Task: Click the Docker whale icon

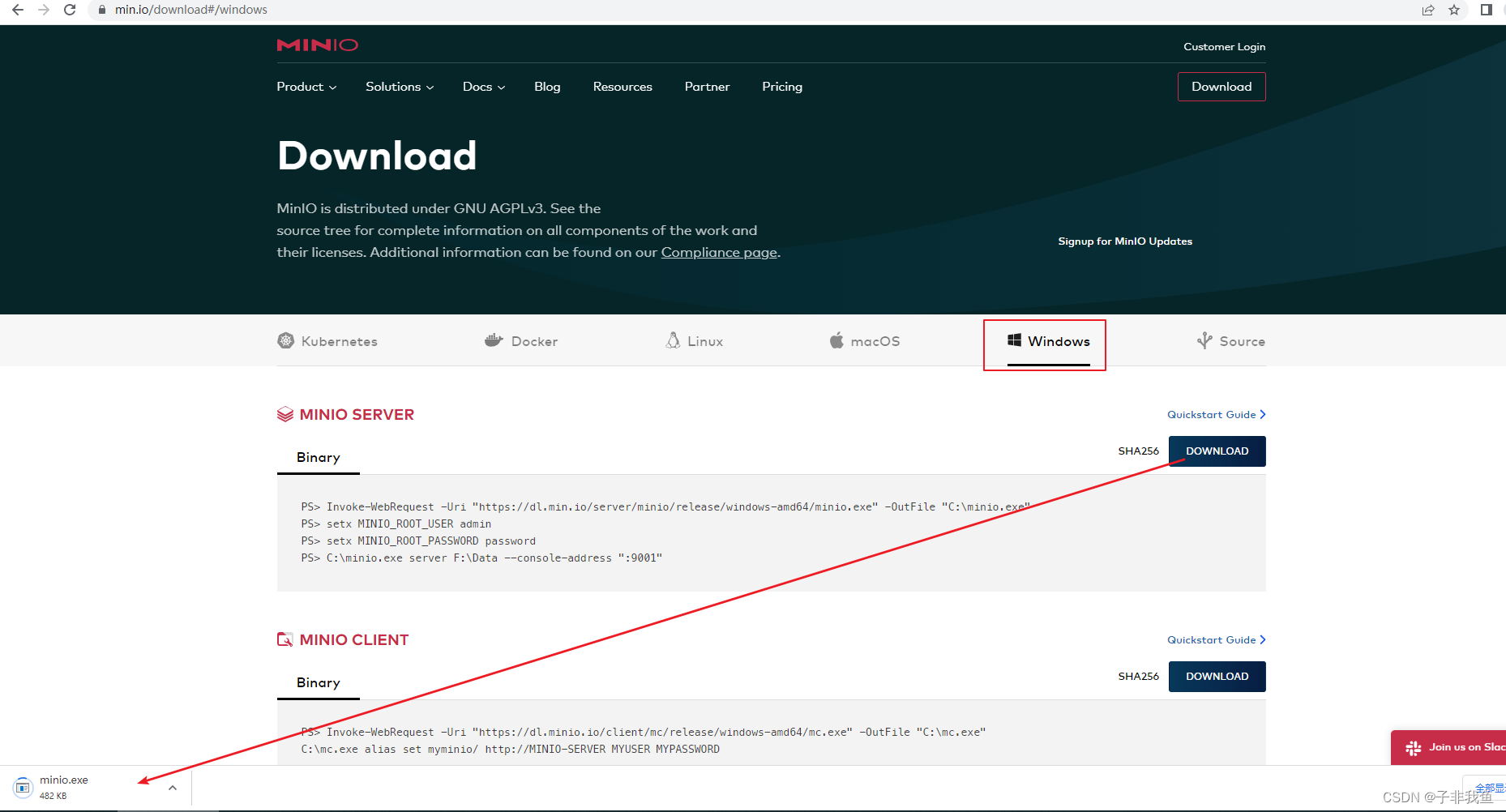Action: pyautogui.click(x=494, y=340)
